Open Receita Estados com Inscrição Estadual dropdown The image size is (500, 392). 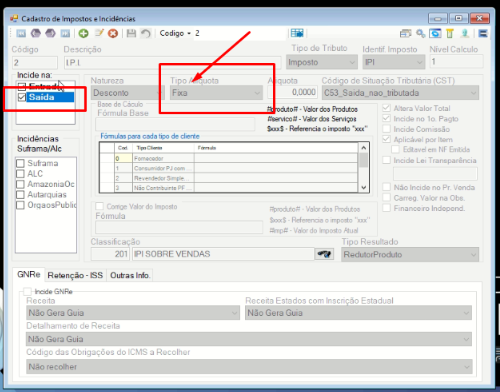click(x=358, y=313)
